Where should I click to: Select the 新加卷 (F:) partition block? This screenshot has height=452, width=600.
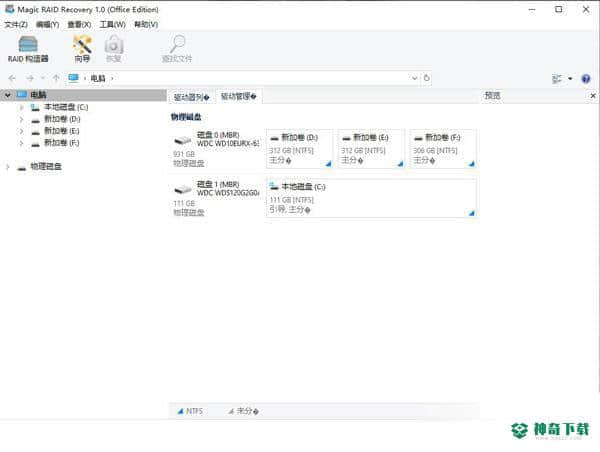click(x=443, y=149)
